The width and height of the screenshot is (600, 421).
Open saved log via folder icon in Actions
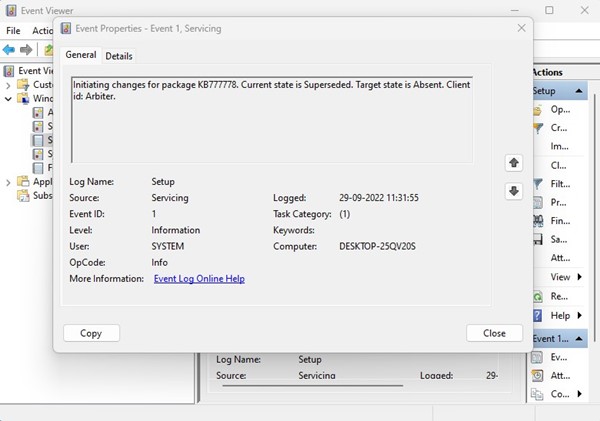[538, 109]
